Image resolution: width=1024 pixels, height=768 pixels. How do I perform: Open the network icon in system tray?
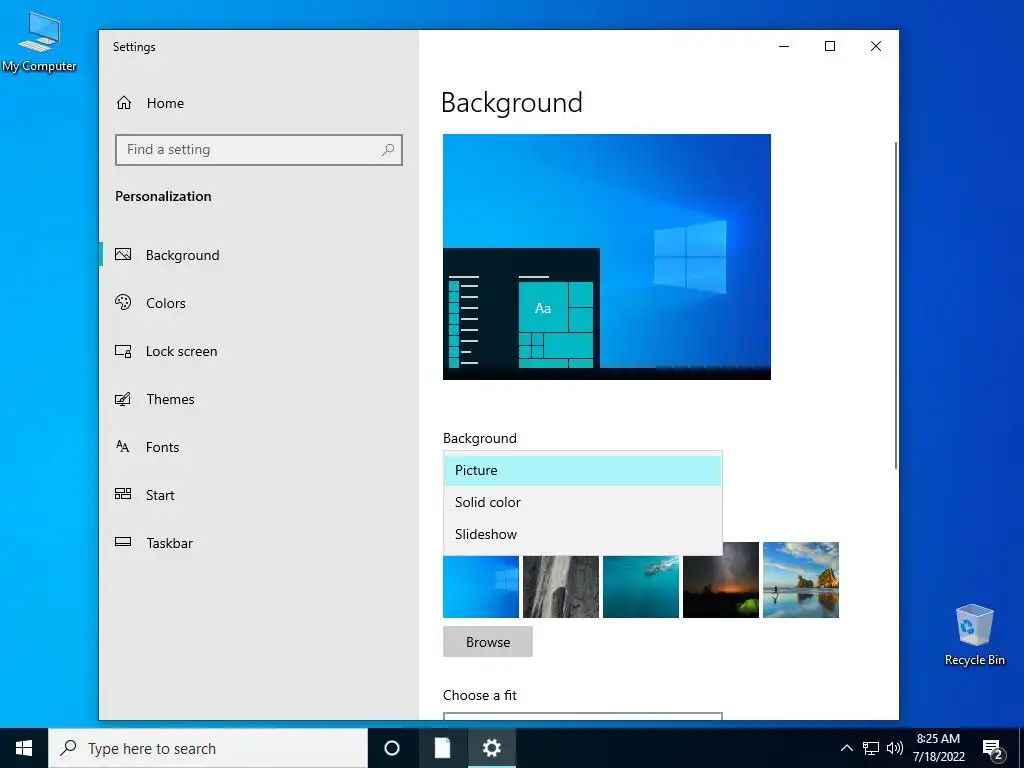click(x=871, y=748)
